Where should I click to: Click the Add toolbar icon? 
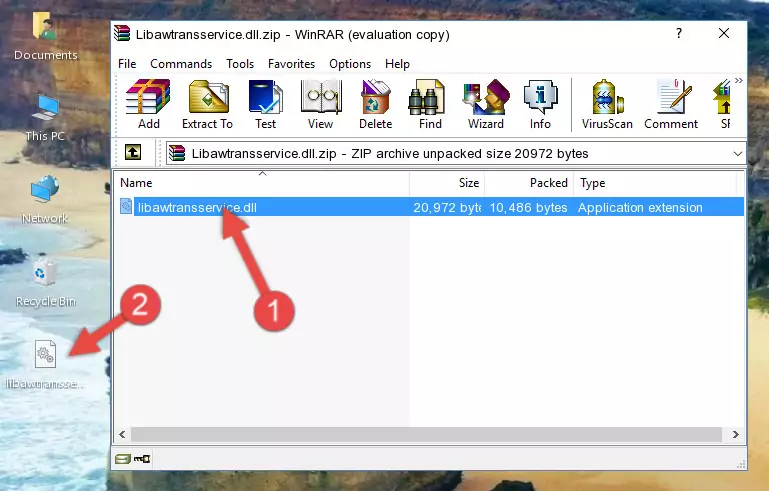click(x=148, y=104)
